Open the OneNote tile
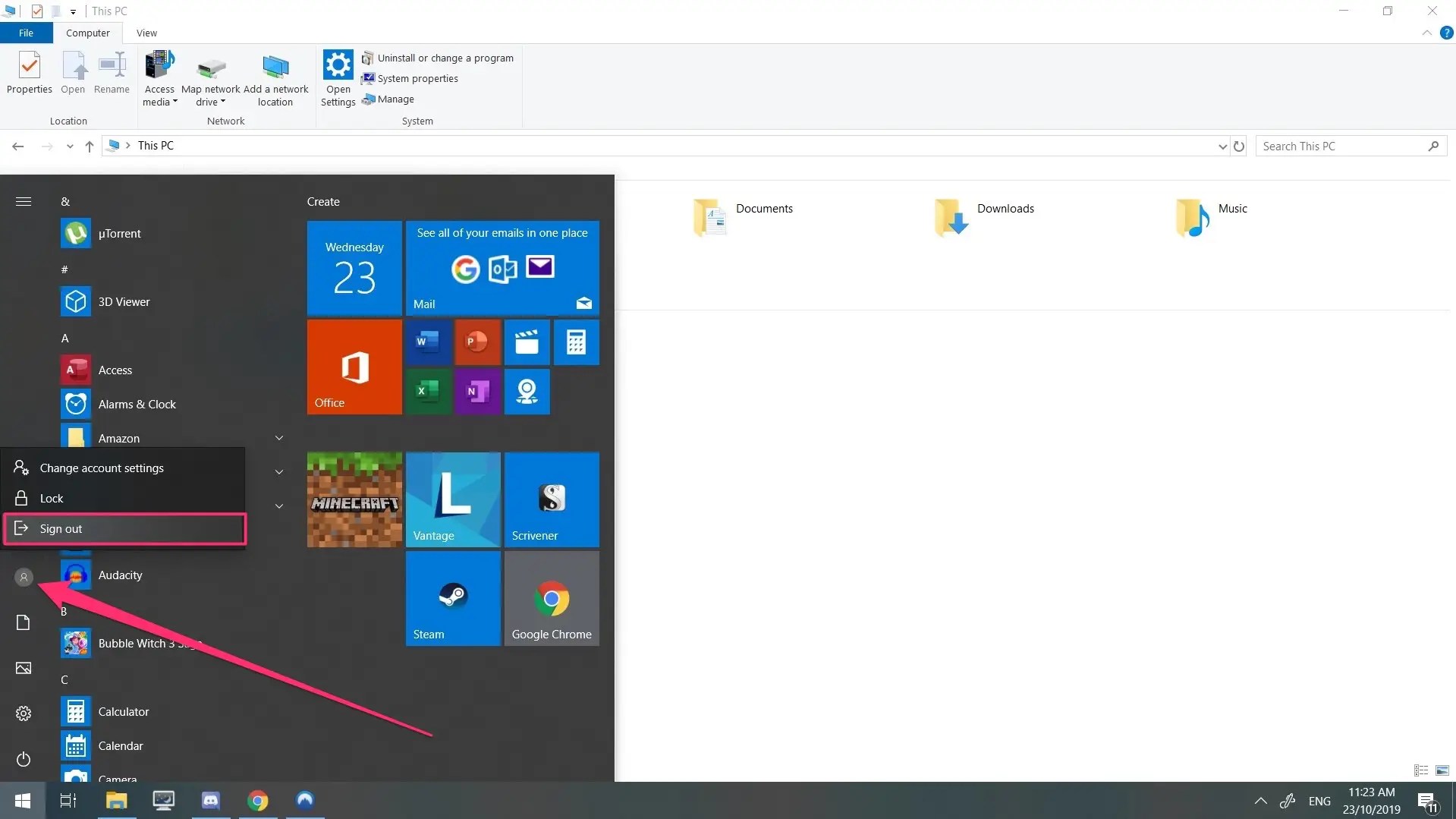1456x819 pixels. point(477,392)
